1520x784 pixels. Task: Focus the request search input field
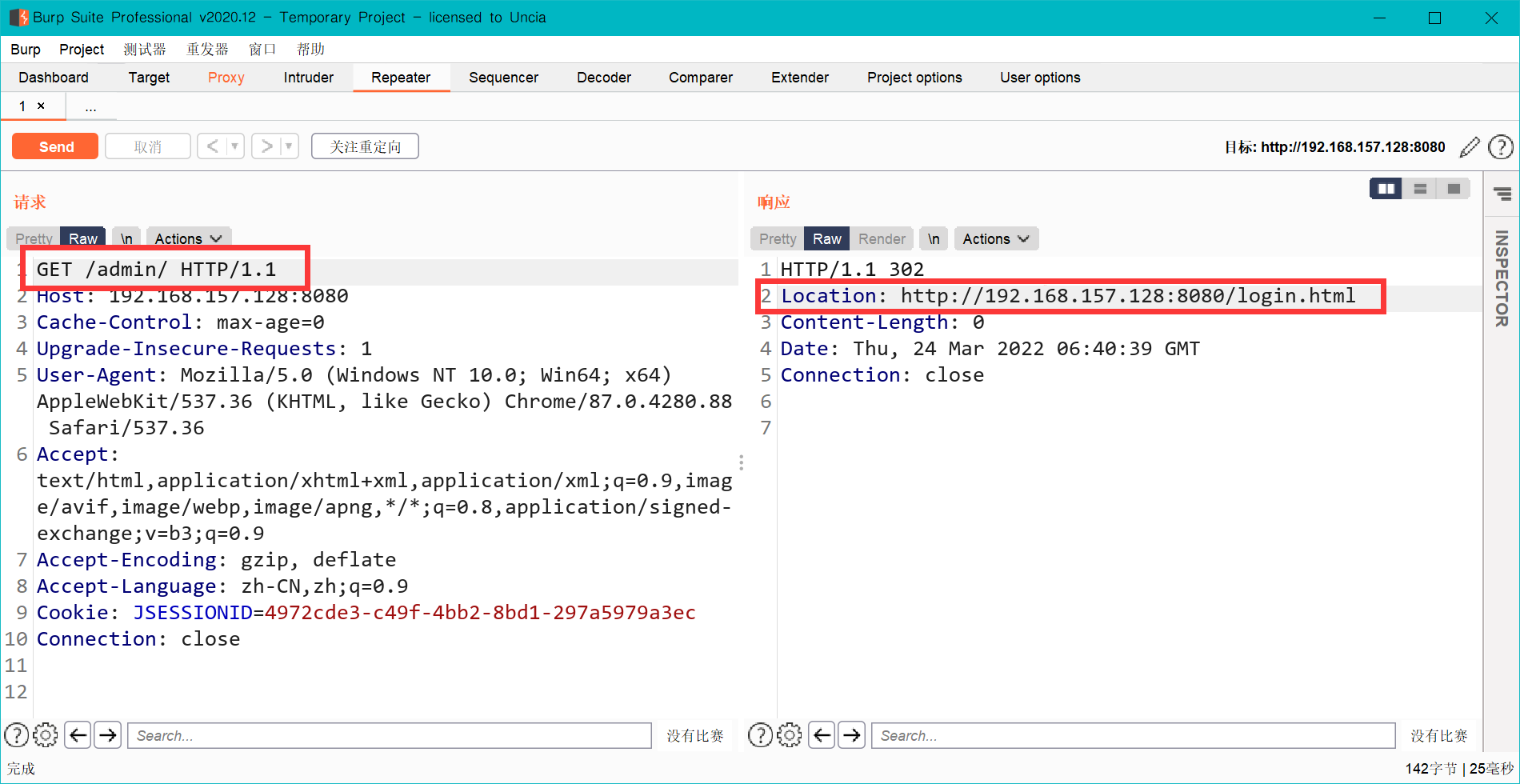[x=390, y=735]
